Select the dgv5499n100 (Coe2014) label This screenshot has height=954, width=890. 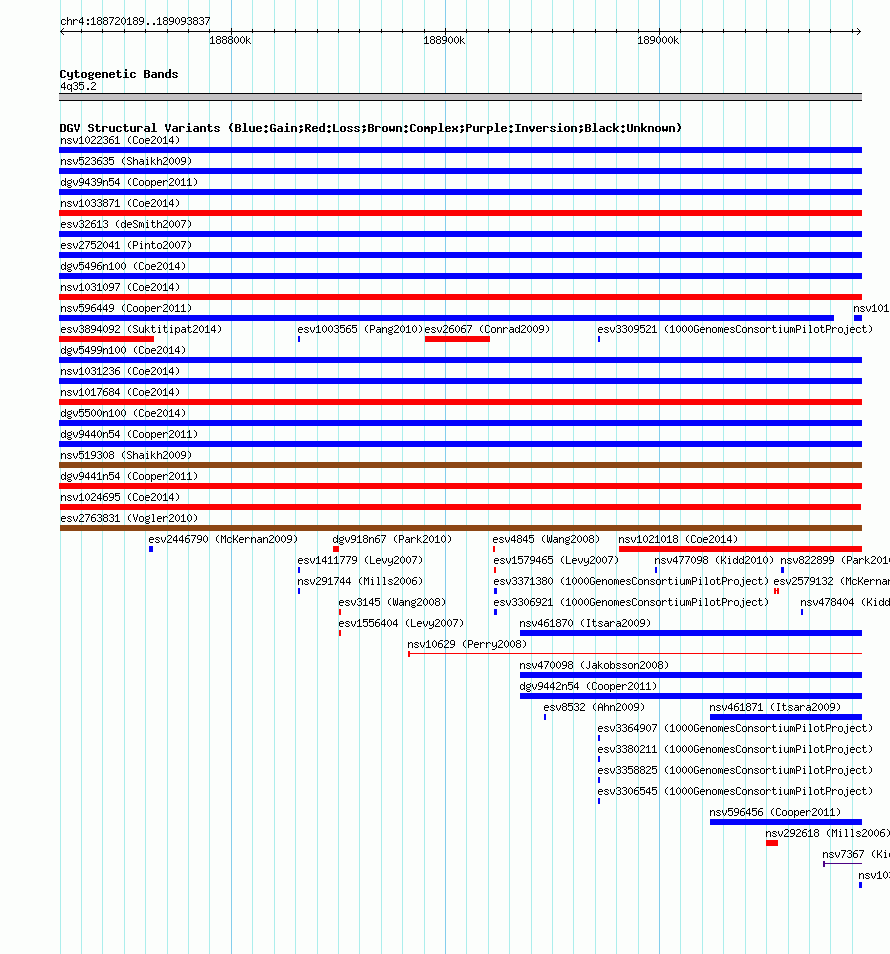[x=123, y=350]
